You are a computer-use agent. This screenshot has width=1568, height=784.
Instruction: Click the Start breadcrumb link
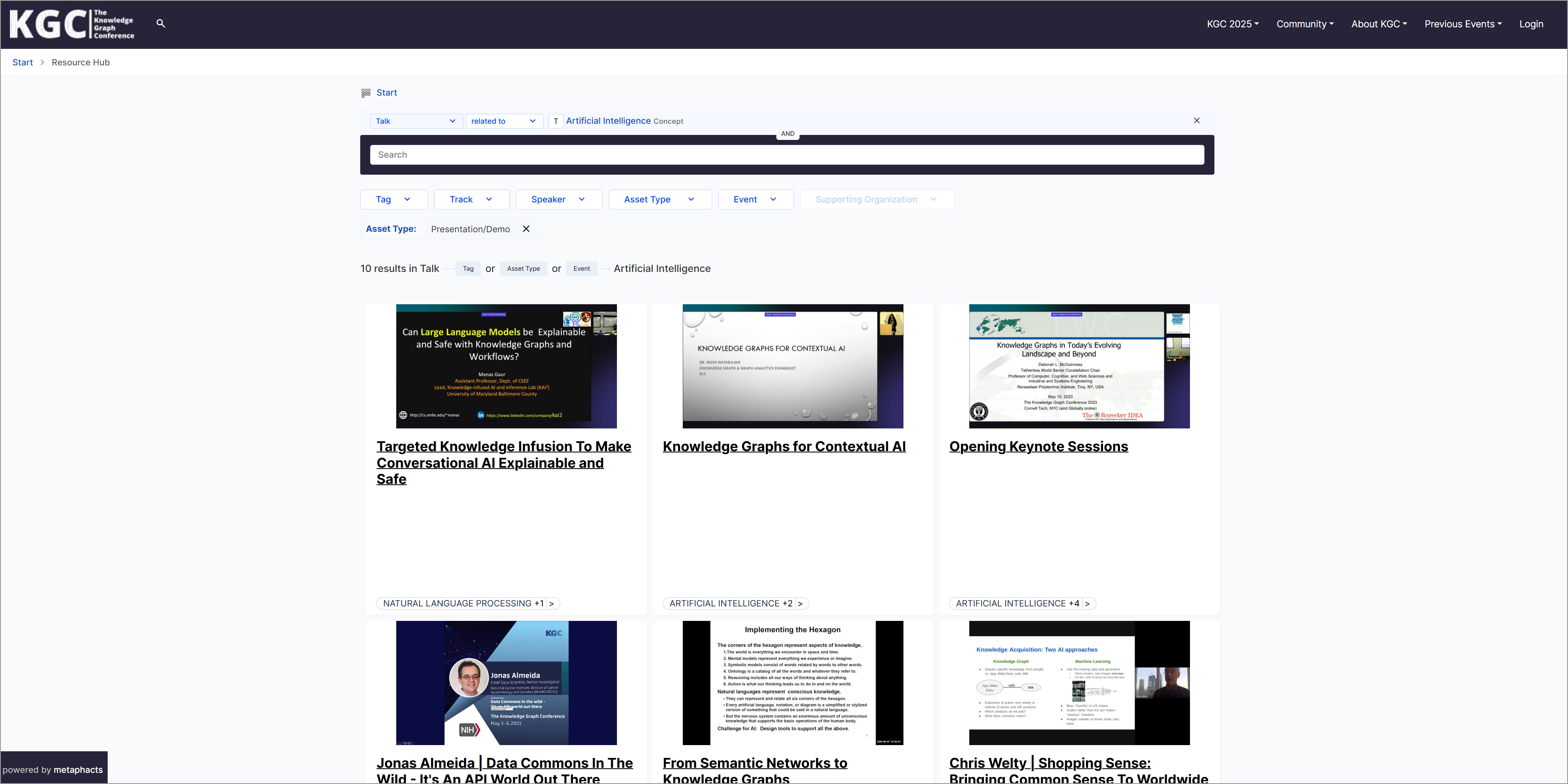click(x=22, y=62)
